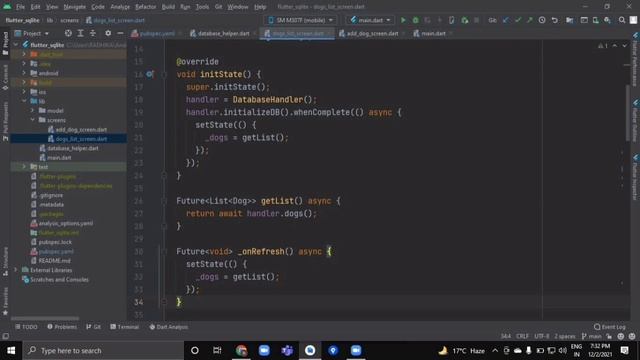
Task: Open Project Structure folder icon in toolbar
Action: click(x=569, y=20)
